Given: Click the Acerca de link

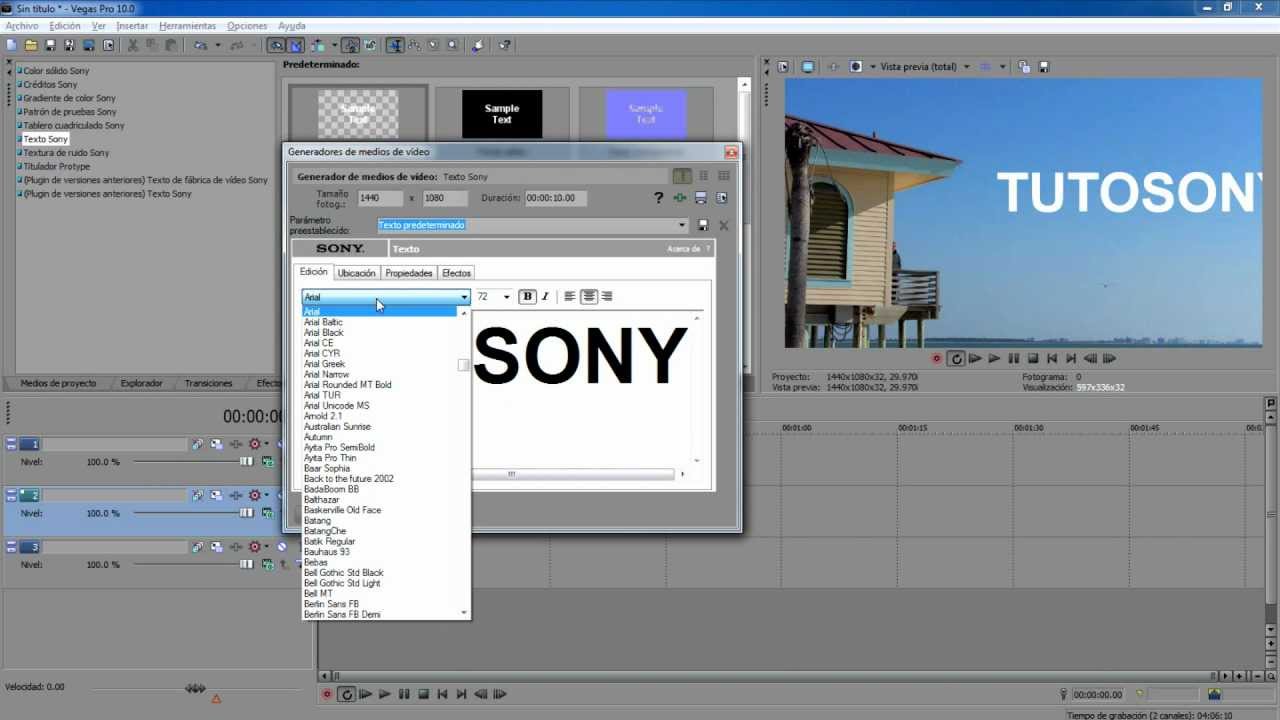Looking at the screenshot, I should (x=683, y=249).
